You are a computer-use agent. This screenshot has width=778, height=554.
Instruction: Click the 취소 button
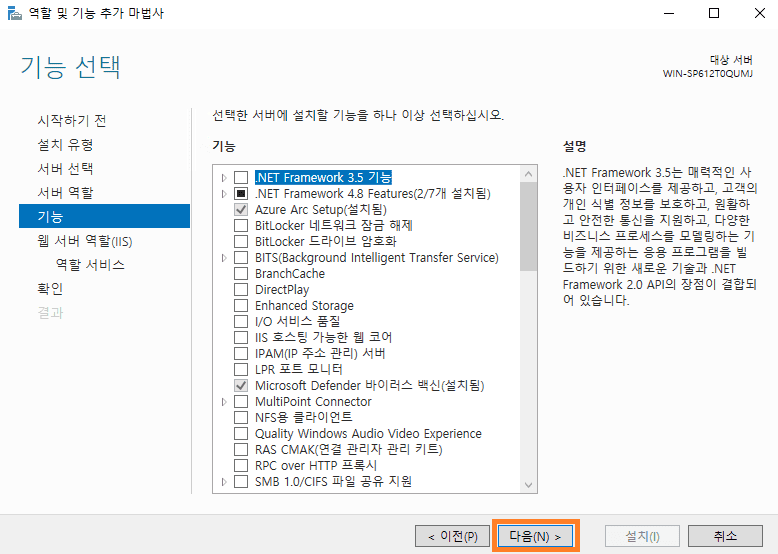click(725, 536)
